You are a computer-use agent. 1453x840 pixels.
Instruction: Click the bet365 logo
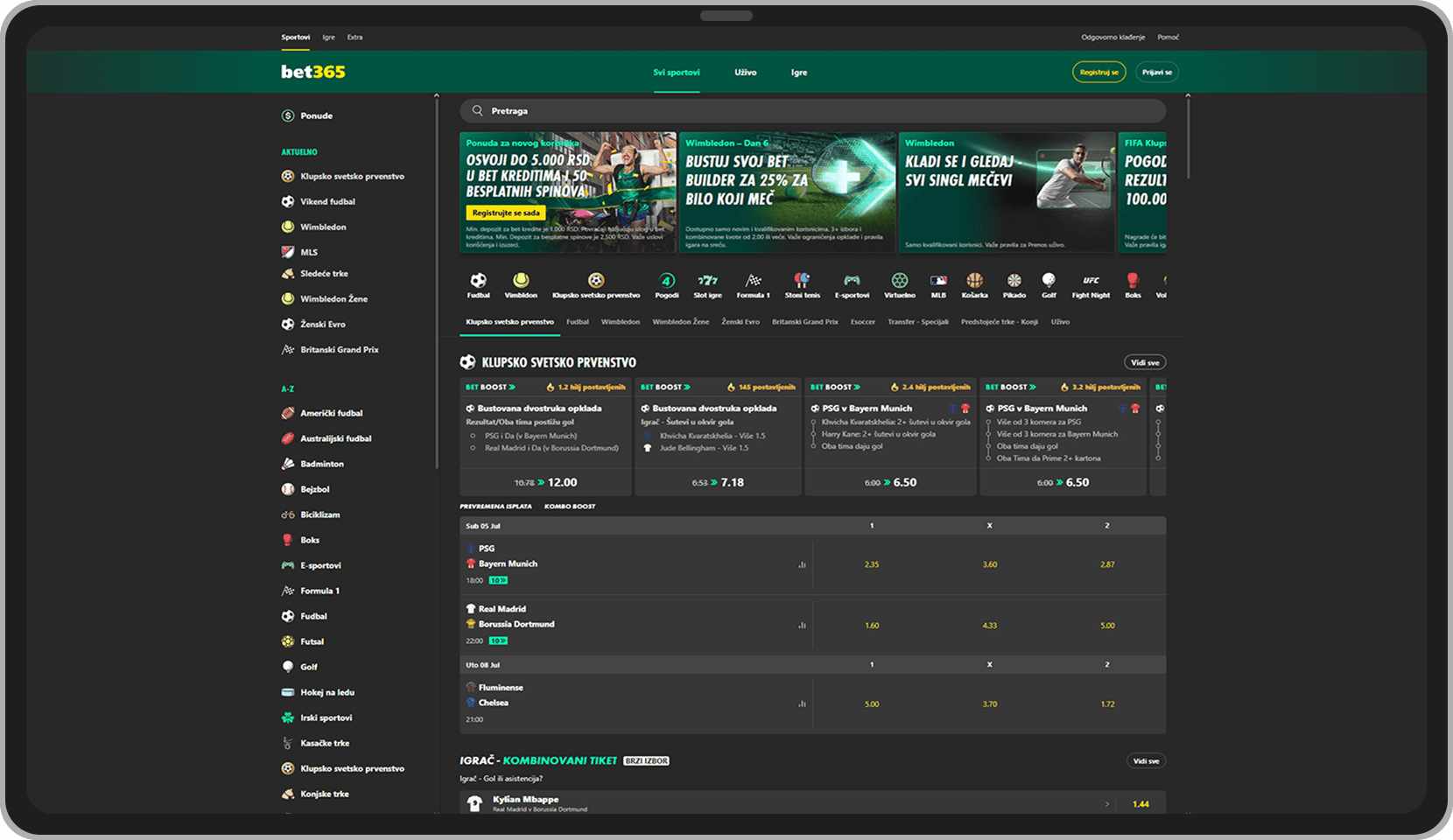click(313, 72)
